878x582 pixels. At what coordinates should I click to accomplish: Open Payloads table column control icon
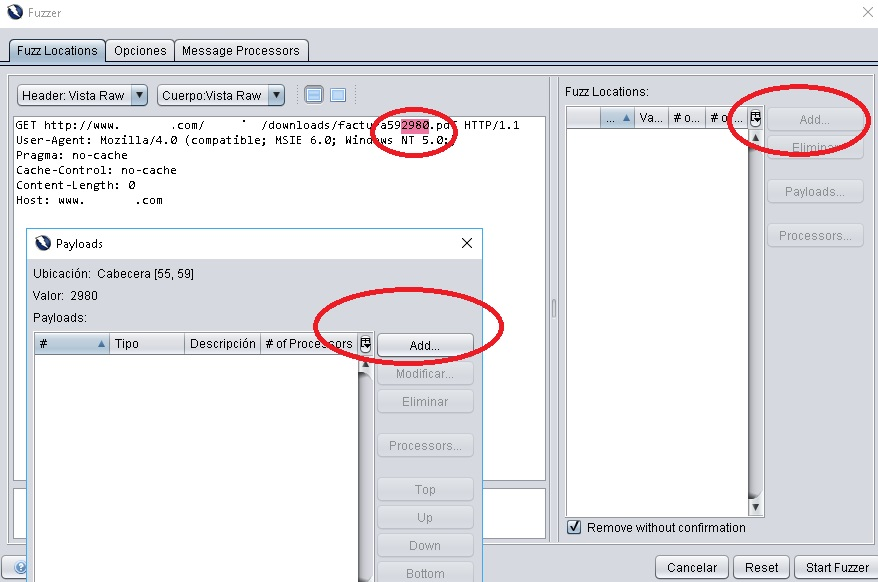click(366, 344)
